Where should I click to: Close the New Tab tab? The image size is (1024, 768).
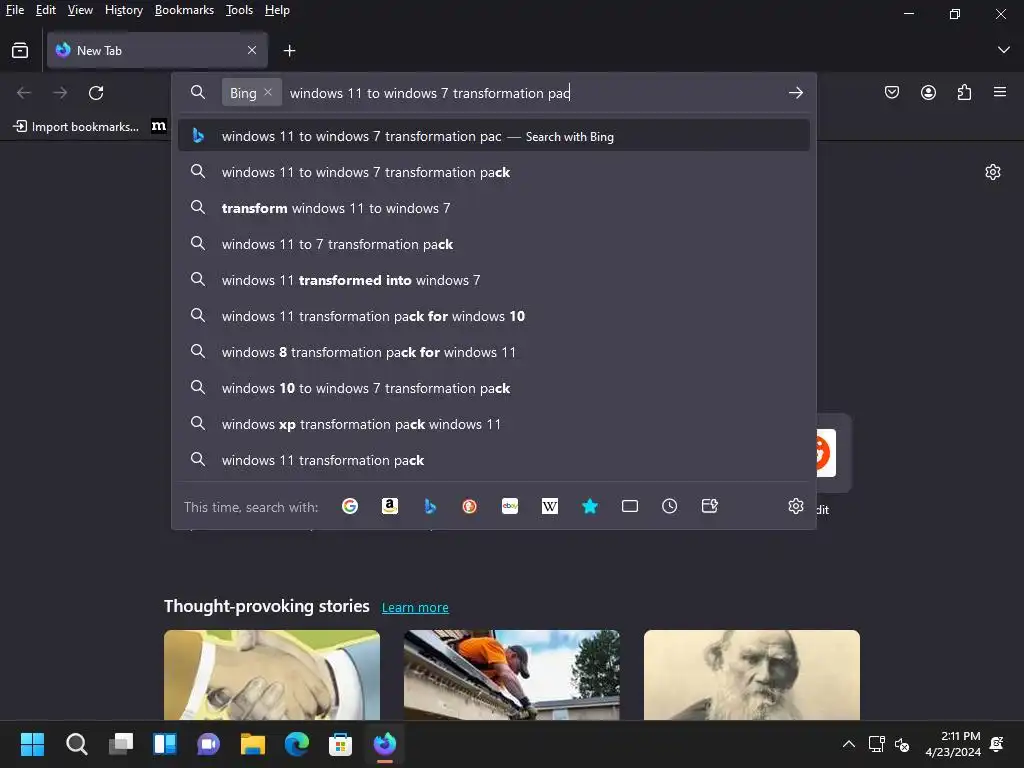(x=252, y=50)
